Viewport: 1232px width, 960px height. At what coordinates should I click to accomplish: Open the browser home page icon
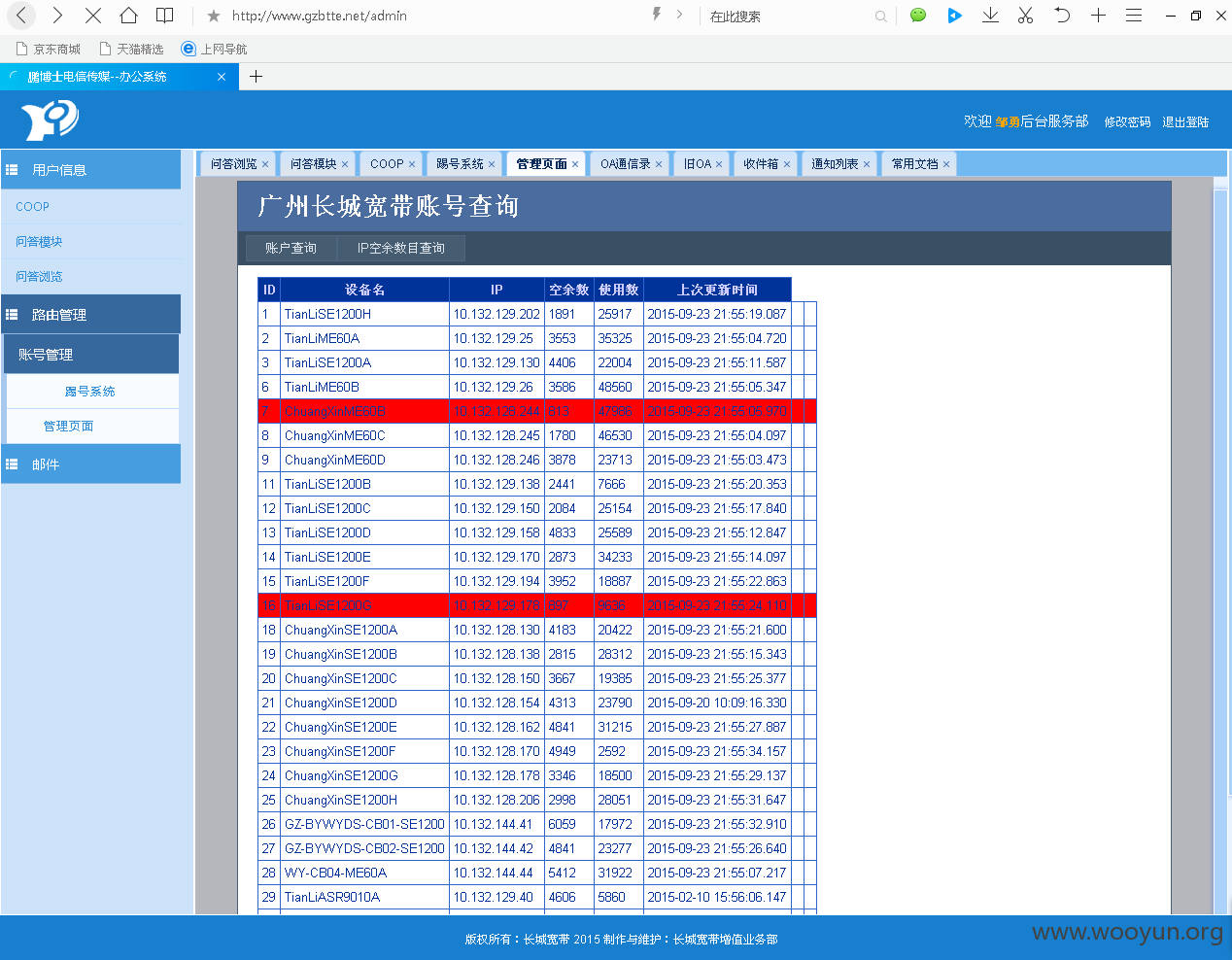coord(128,16)
